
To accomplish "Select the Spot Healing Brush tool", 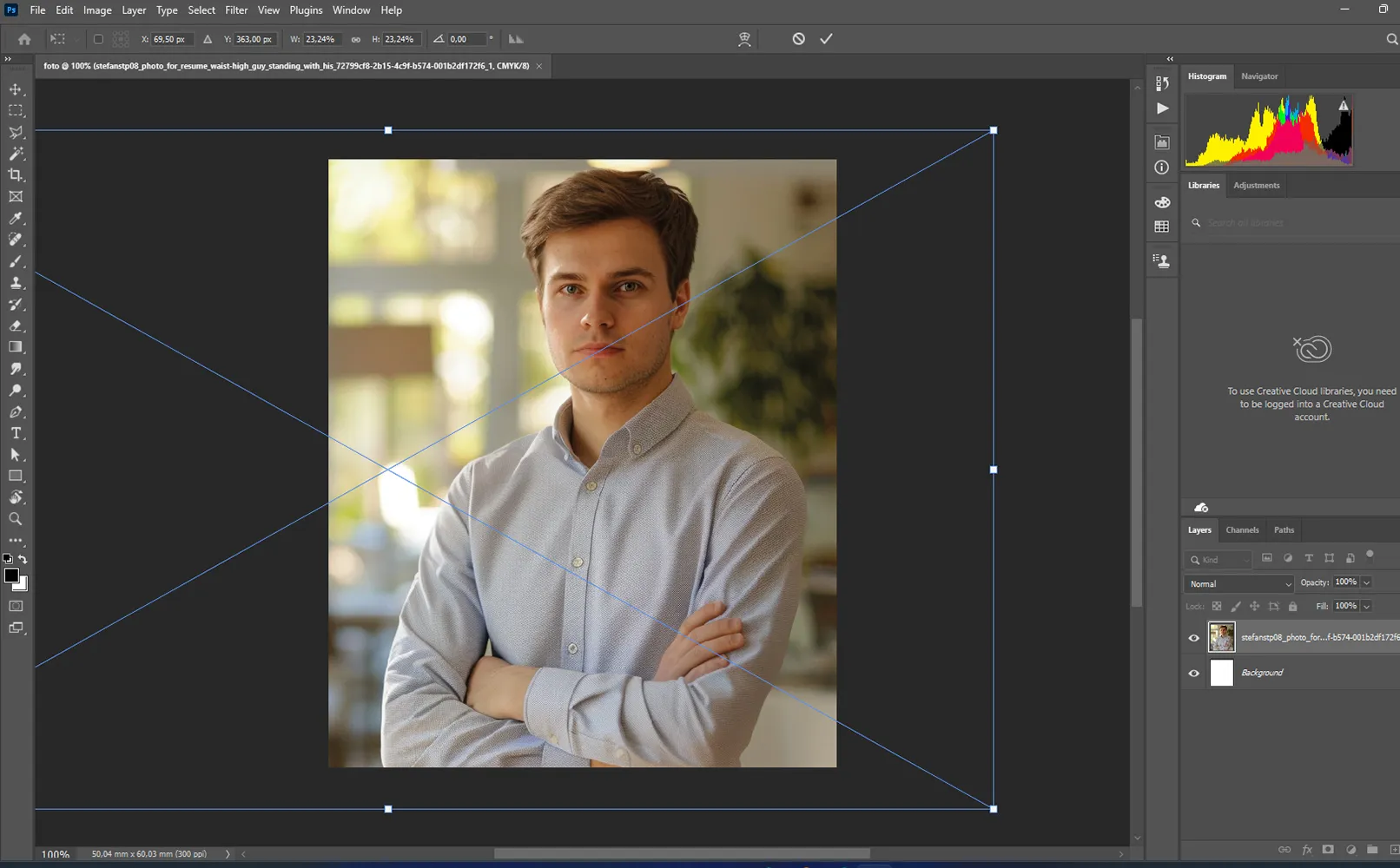I will tap(16, 240).
